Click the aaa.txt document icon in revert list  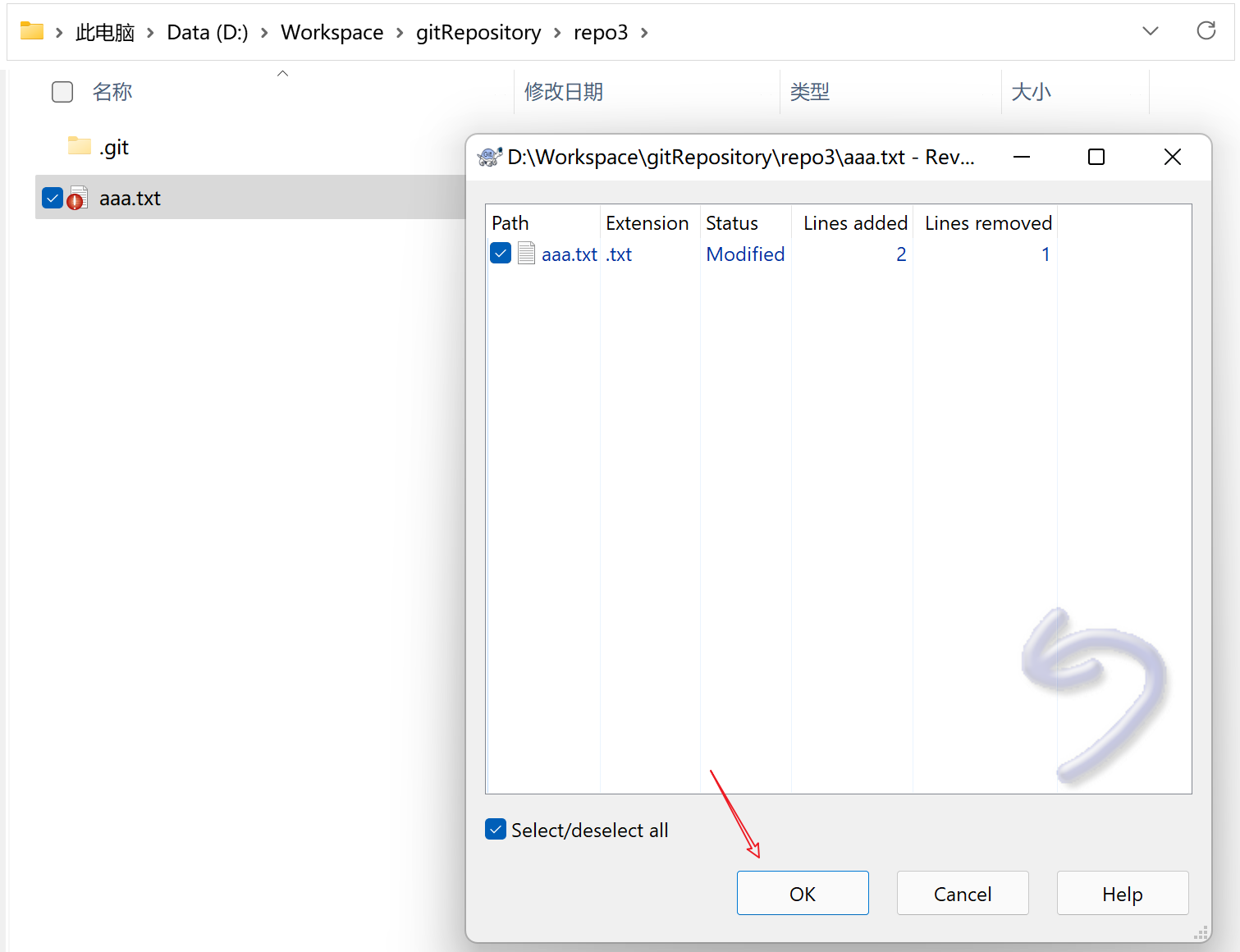point(526,254)
